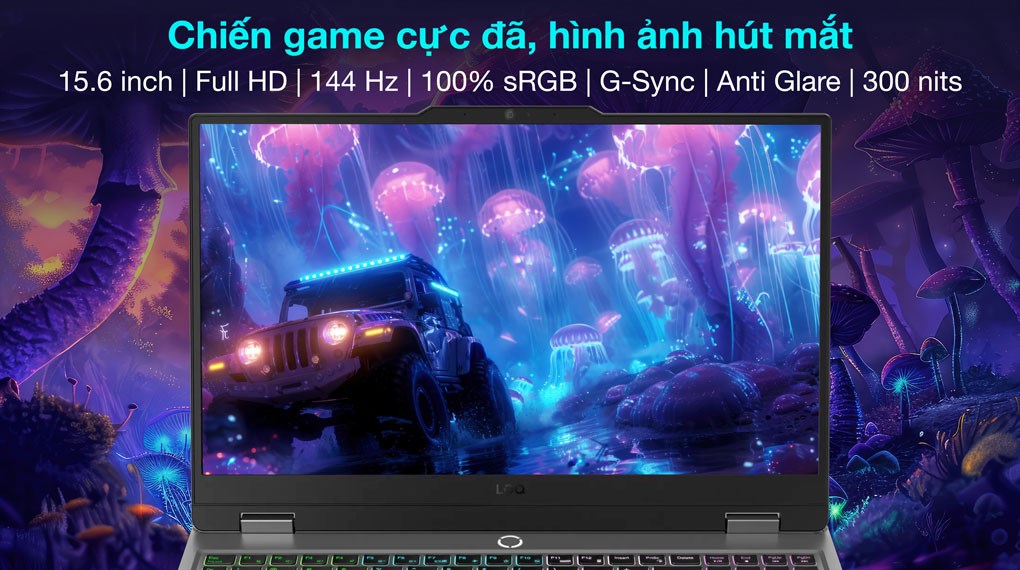Image resolution: width=1020 pixels, height=570 pixels.
Task: Click the "15.6 inch" spec text
Action: click(115, 82)
